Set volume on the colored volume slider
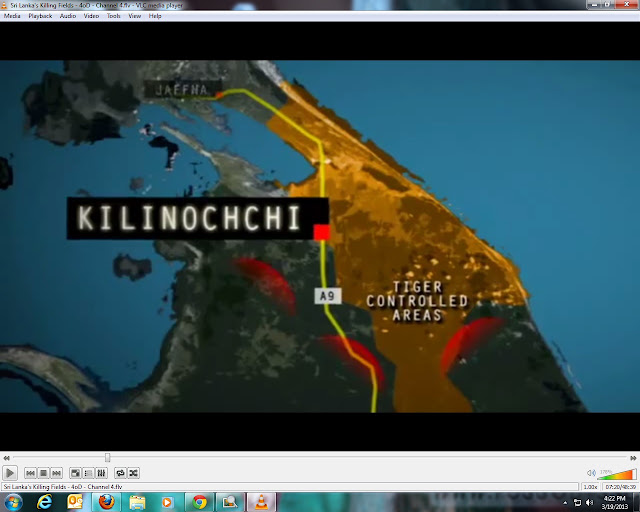 [x=616, y=474]
